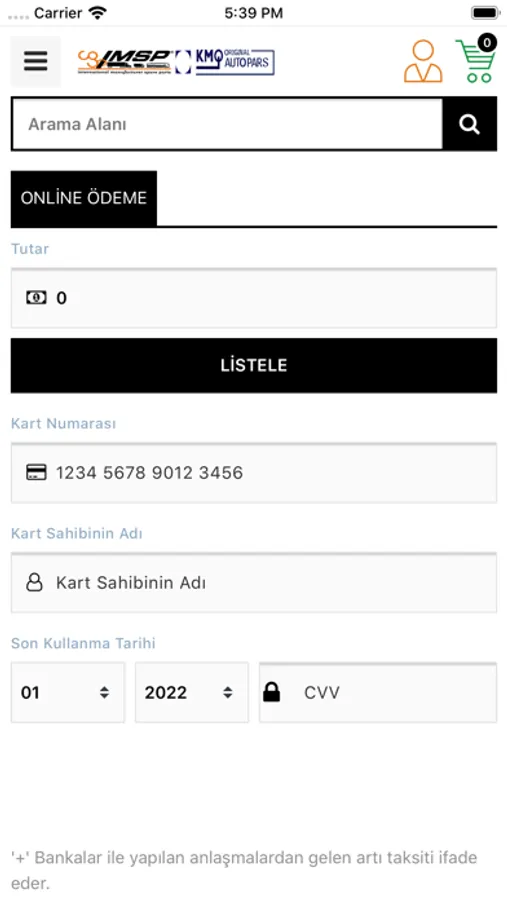
Task: Tap the cash icon in Tutar field
Action: point(36,297)
